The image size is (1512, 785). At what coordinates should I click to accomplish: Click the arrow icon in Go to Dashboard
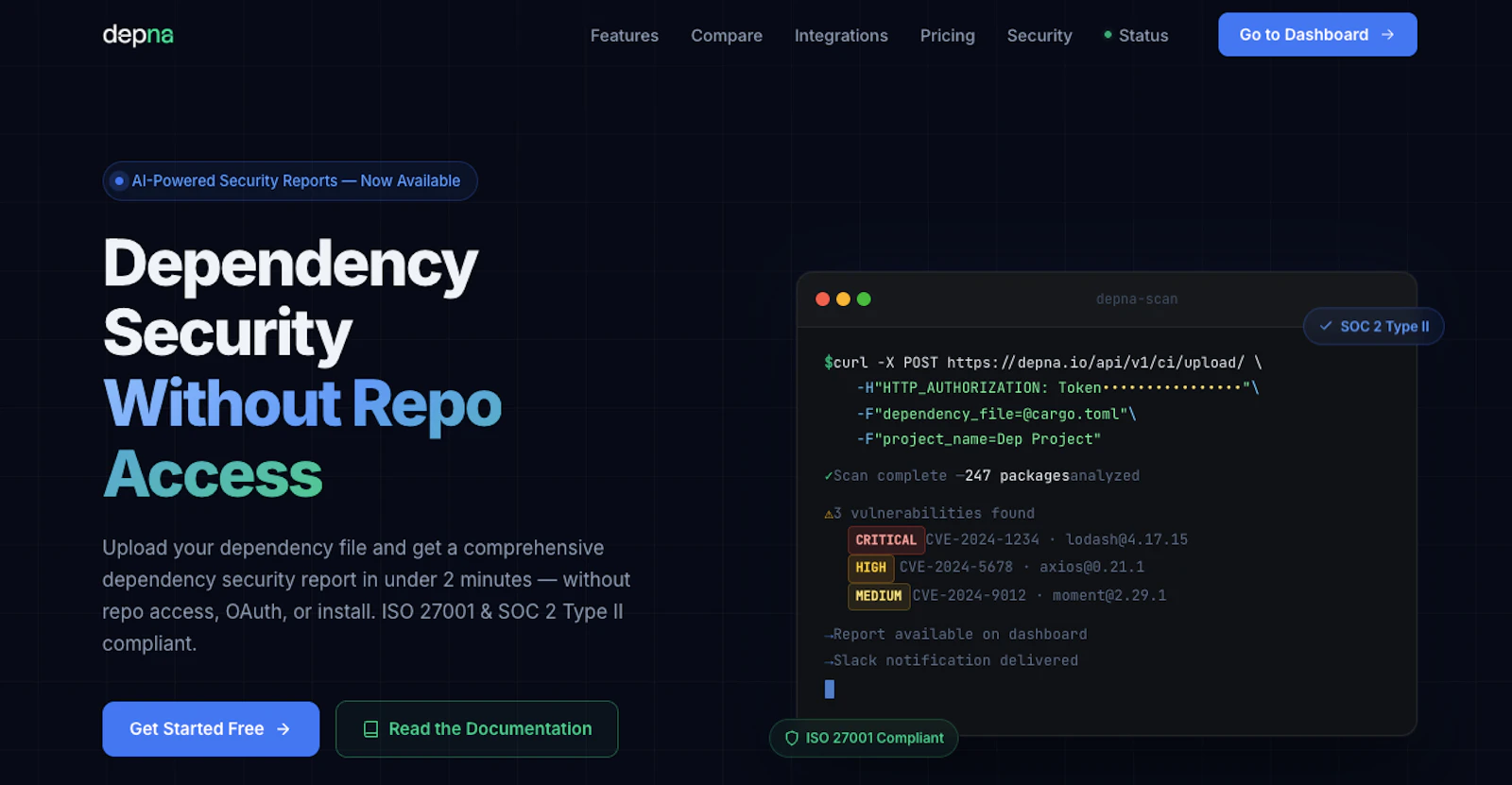tap(1387, 35)
